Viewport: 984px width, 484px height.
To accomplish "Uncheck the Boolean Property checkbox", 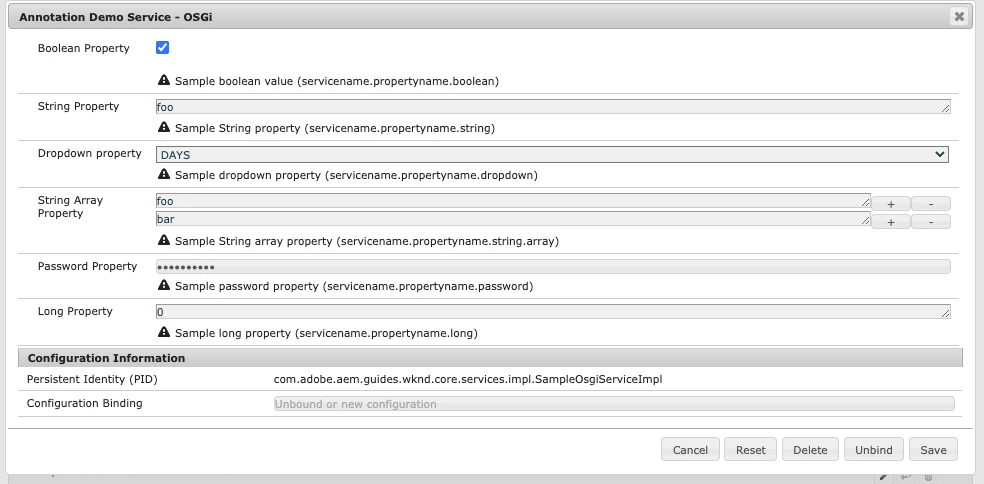I will 163,48.
